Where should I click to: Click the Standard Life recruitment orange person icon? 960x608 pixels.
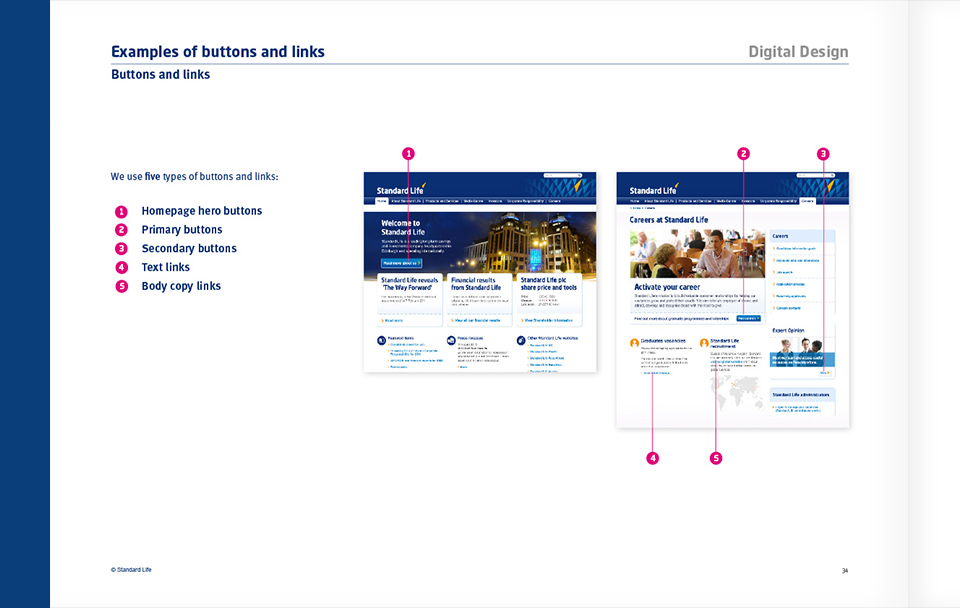pyautogui.click(x=704, y=343)
